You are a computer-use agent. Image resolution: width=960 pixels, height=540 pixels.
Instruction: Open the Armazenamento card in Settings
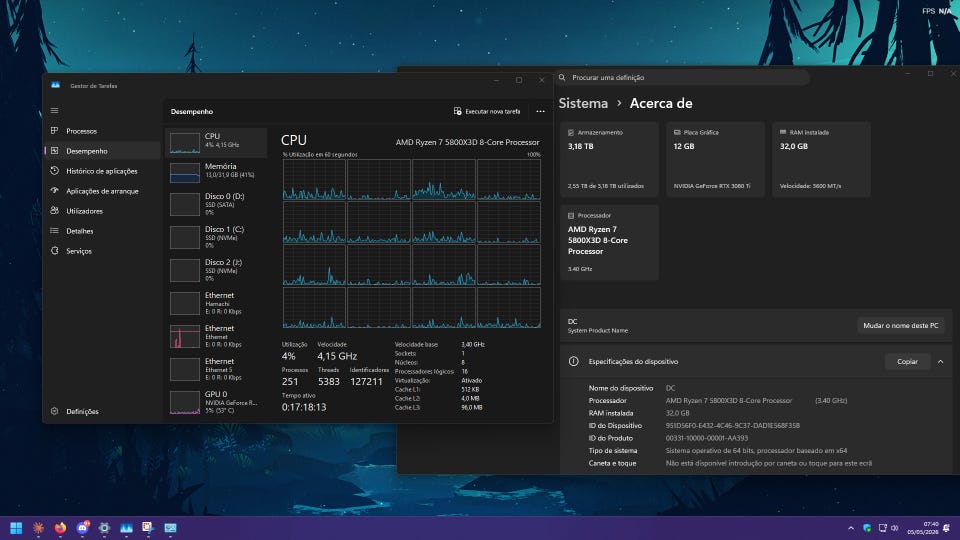pos(609,159)
